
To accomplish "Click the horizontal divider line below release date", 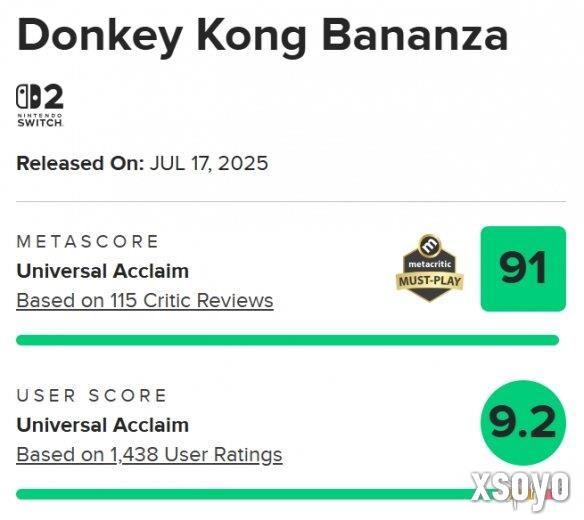I will click(291, 202).
